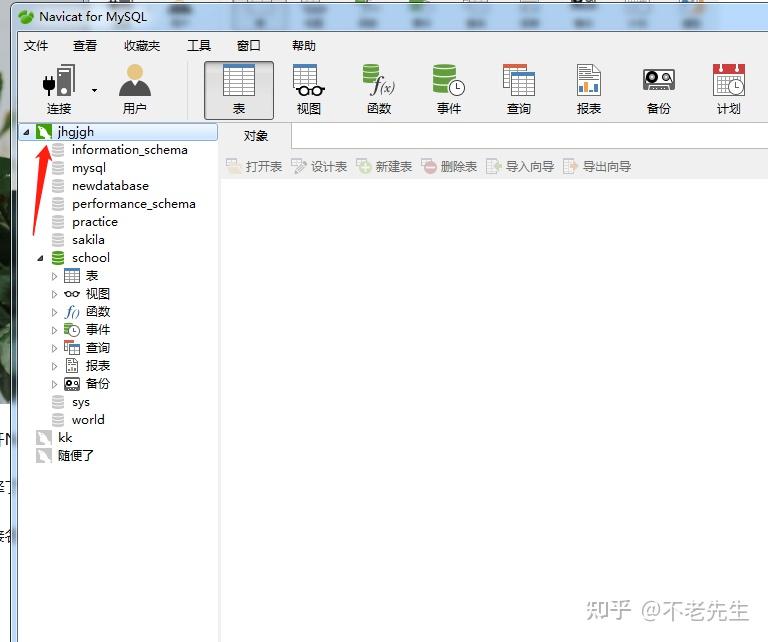Select the 视图 (View) toolbar icon

click(309, 90)
